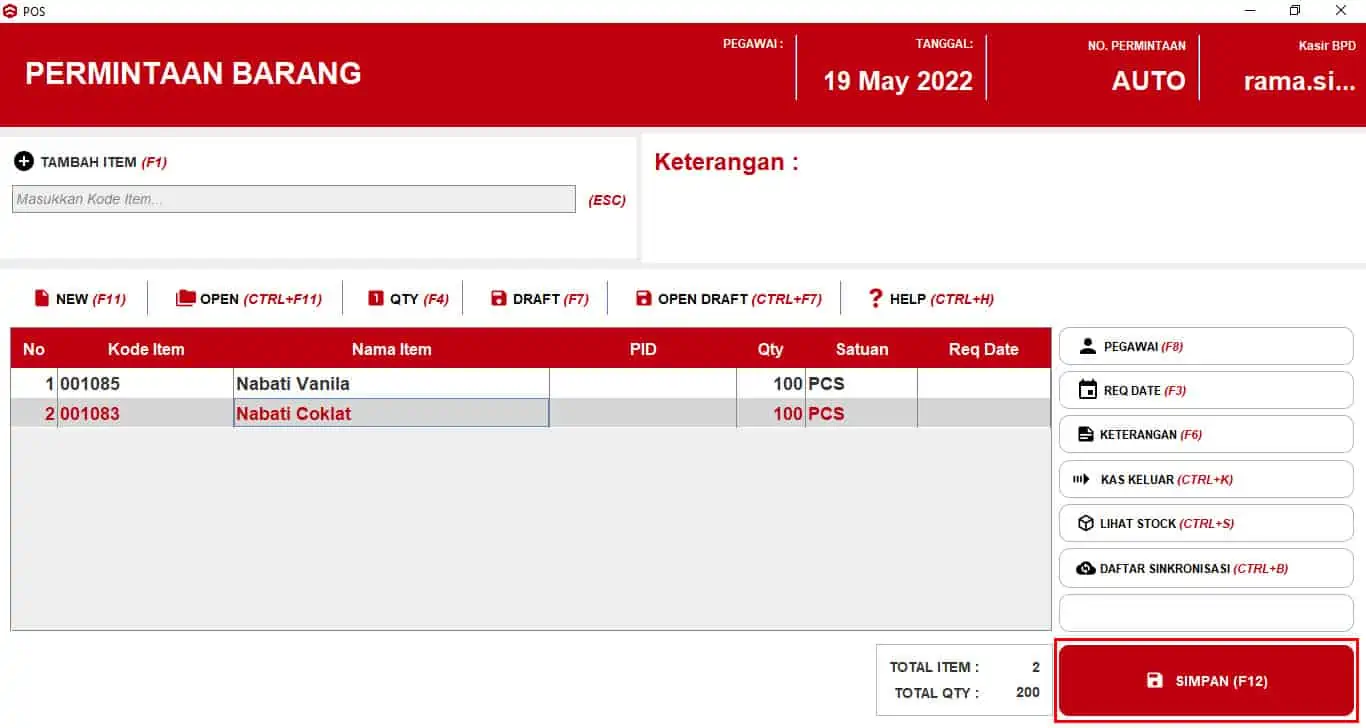Click Qty 100 in Nabati Coklat row
The image size is (1366, 728).
(771, 413)
